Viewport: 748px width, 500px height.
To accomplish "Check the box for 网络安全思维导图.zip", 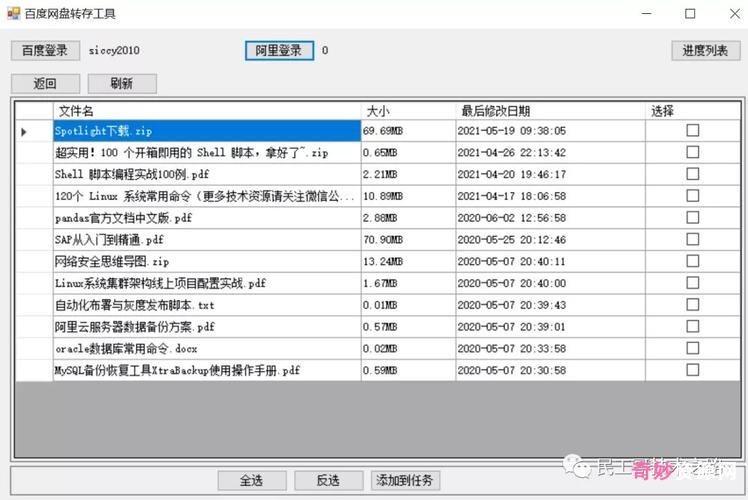I will 693,261.
